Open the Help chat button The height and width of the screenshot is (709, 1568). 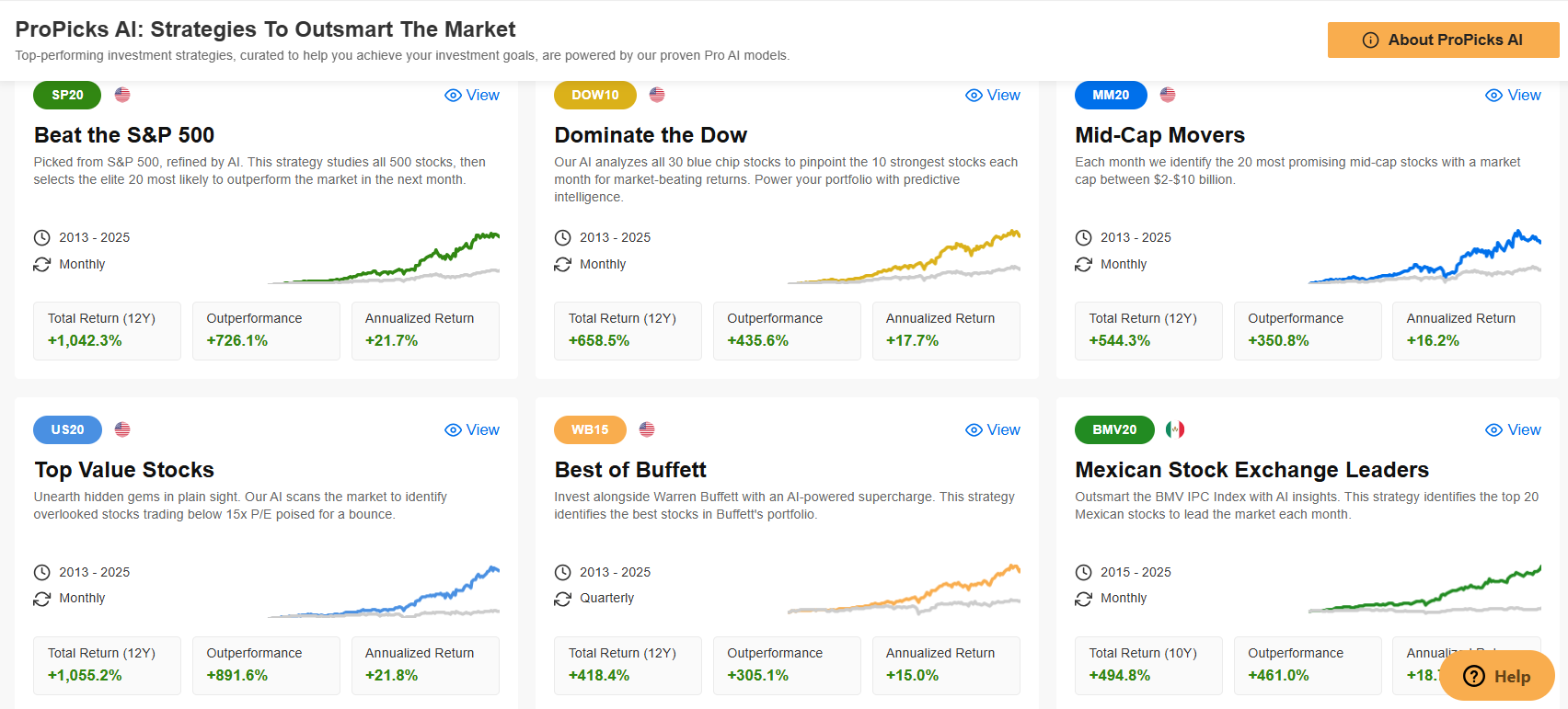pyautogui.click(x=1496, y=676)
